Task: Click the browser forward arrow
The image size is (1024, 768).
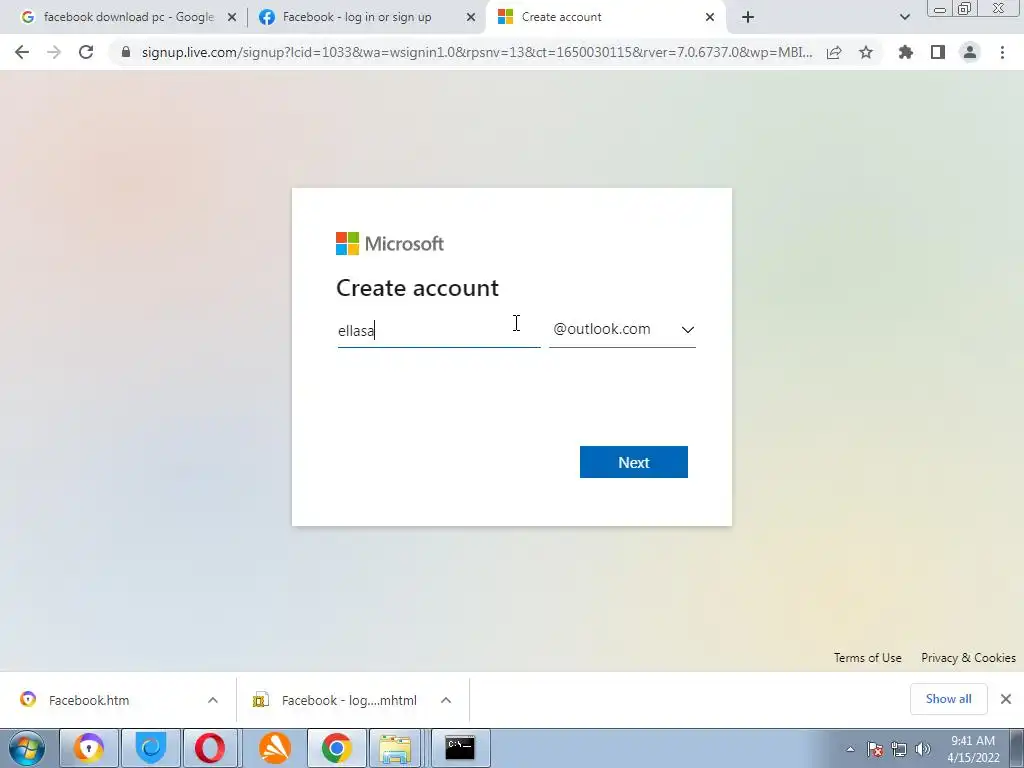Action: pyautogui.click(x=54, y=52)
